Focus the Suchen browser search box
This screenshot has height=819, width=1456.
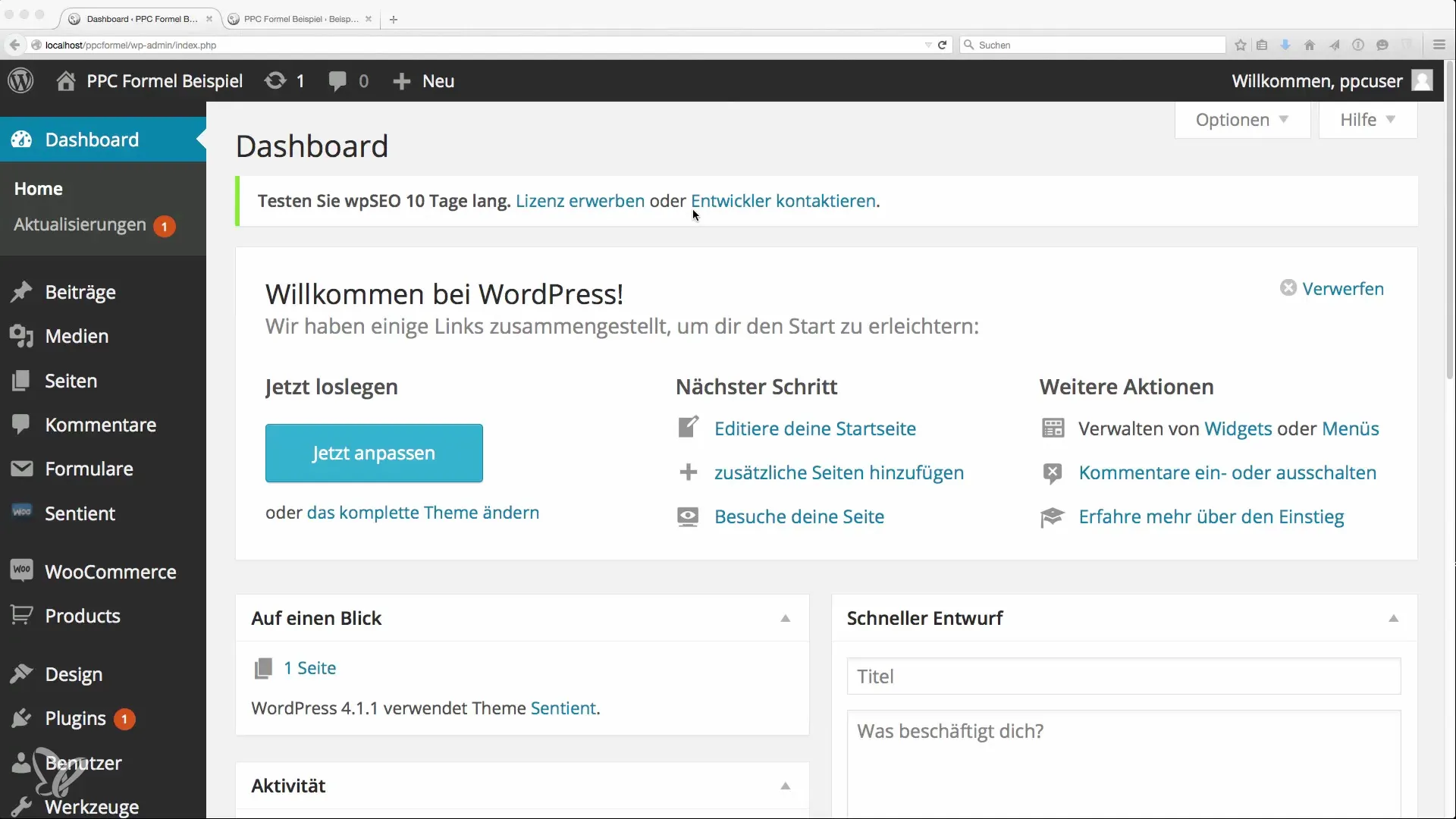pyautogui.click(x=1094, y=45)
